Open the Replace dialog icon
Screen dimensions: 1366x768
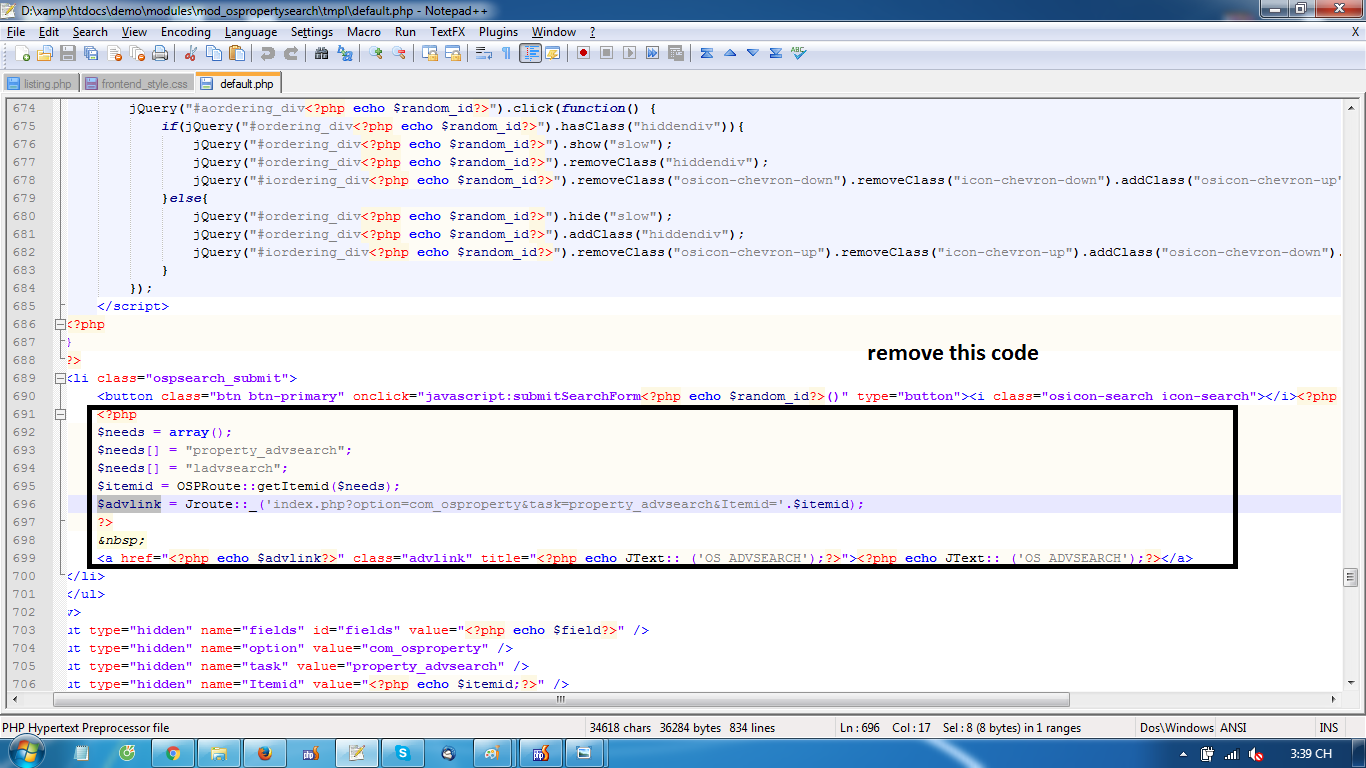click(345, 53)
